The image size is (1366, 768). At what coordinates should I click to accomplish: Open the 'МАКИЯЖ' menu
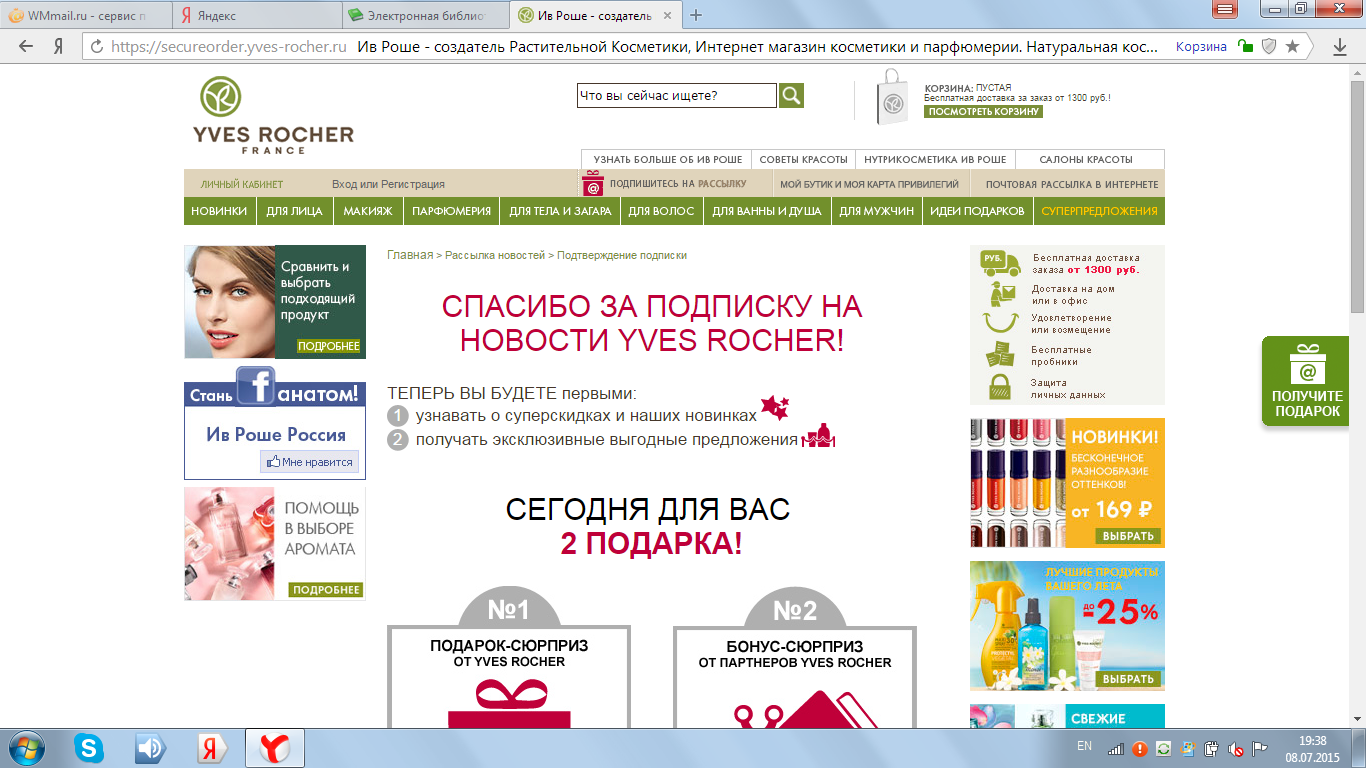click(x=367, y=211)
